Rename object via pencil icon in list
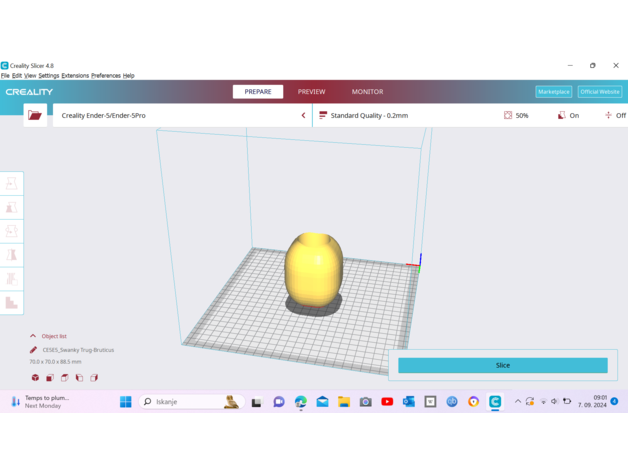 tap(33, 350)
